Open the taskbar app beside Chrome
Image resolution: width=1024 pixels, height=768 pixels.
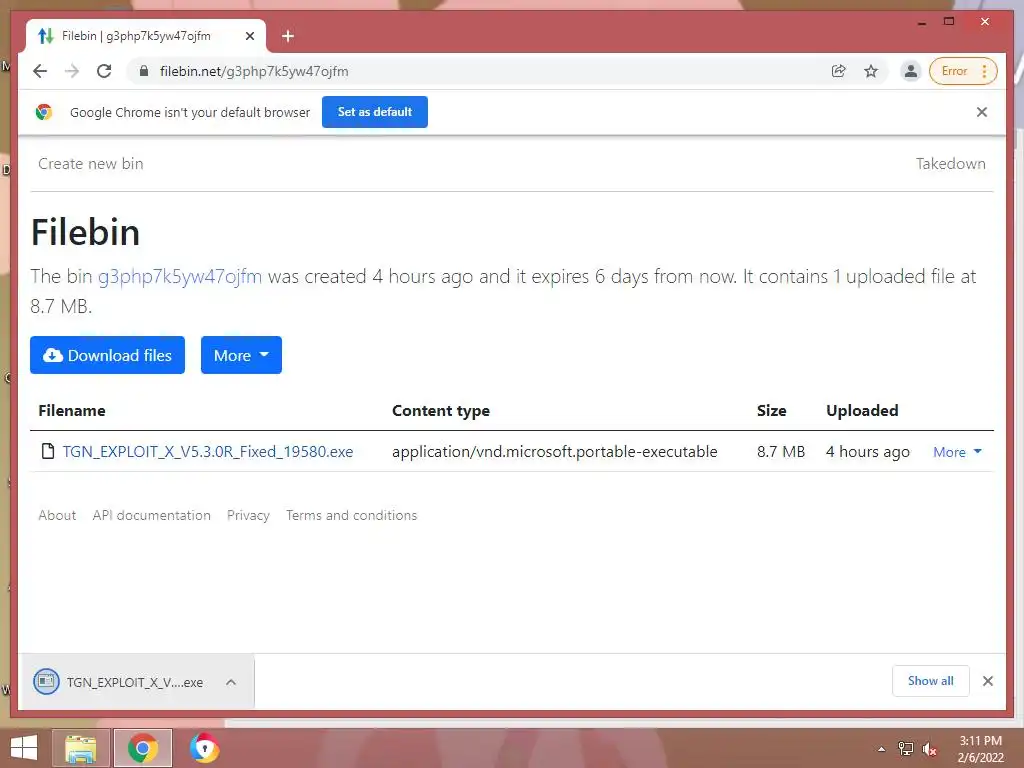click(204, 748)
